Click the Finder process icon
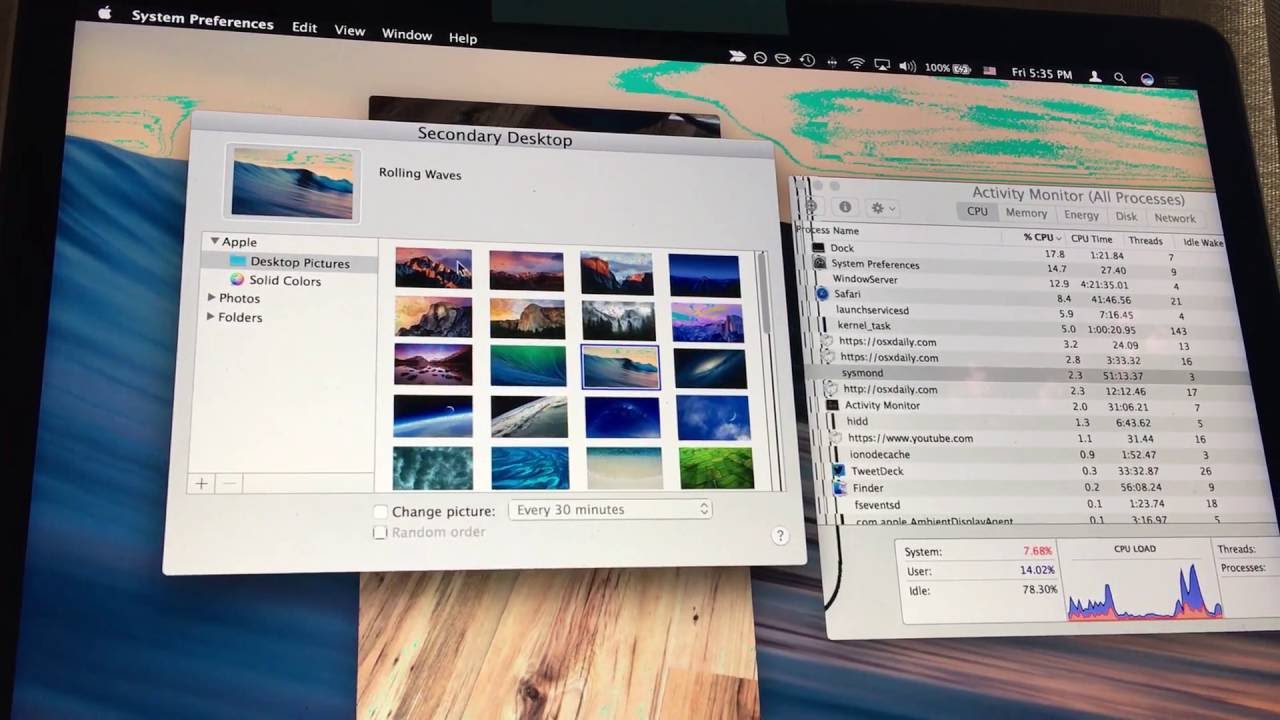The width and height of the screenshot is (1280, 720). coord(841,488)
